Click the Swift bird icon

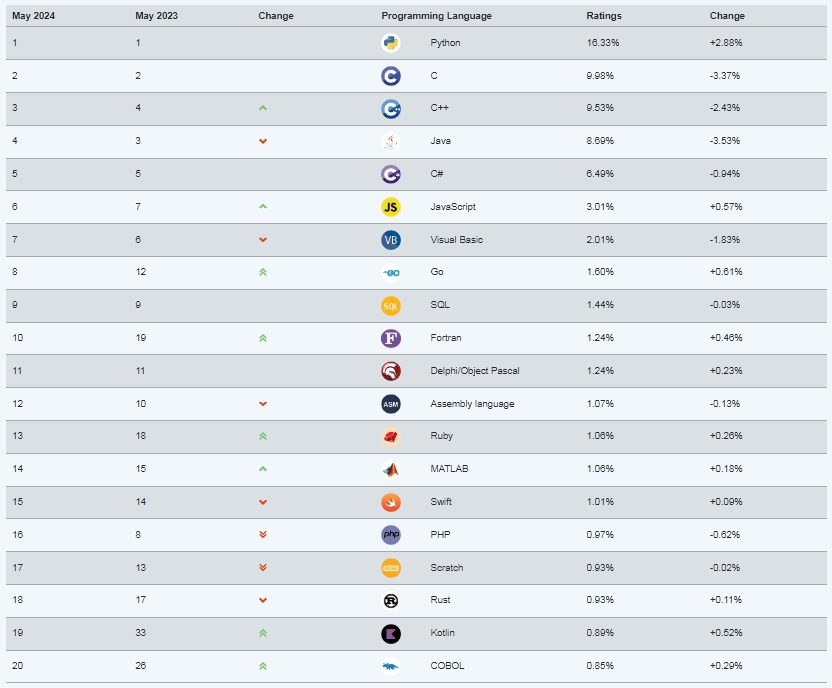391,502
